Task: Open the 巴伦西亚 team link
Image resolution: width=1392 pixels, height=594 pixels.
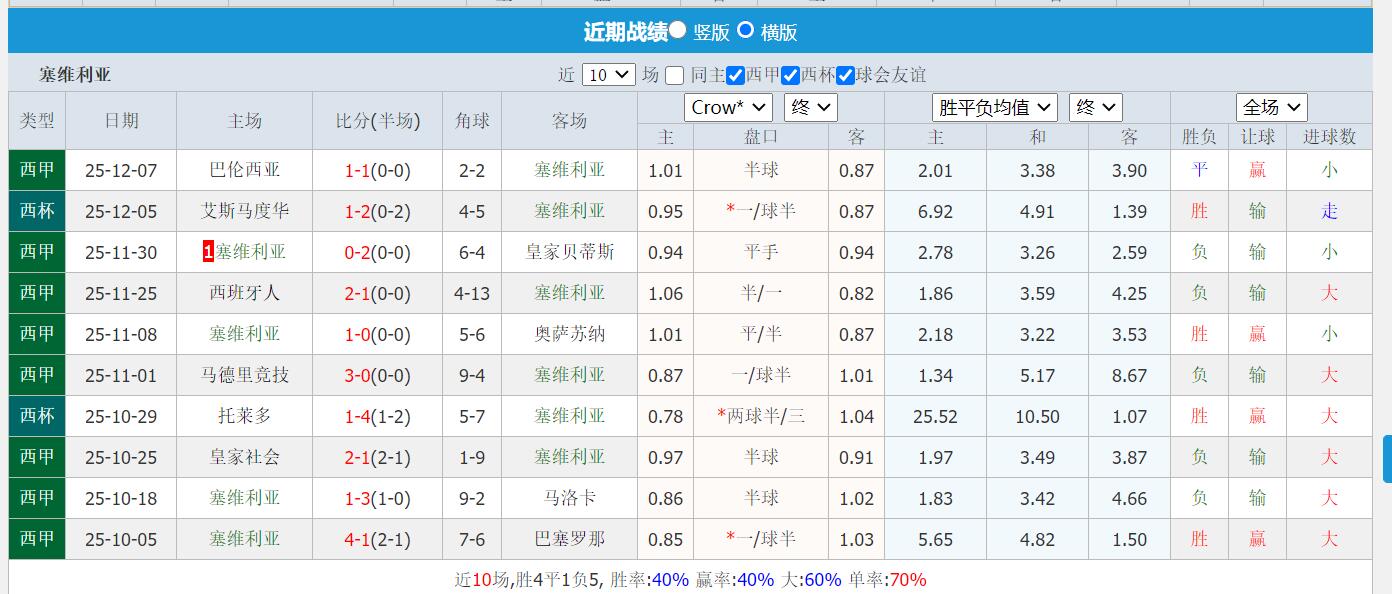Action: 244,170
